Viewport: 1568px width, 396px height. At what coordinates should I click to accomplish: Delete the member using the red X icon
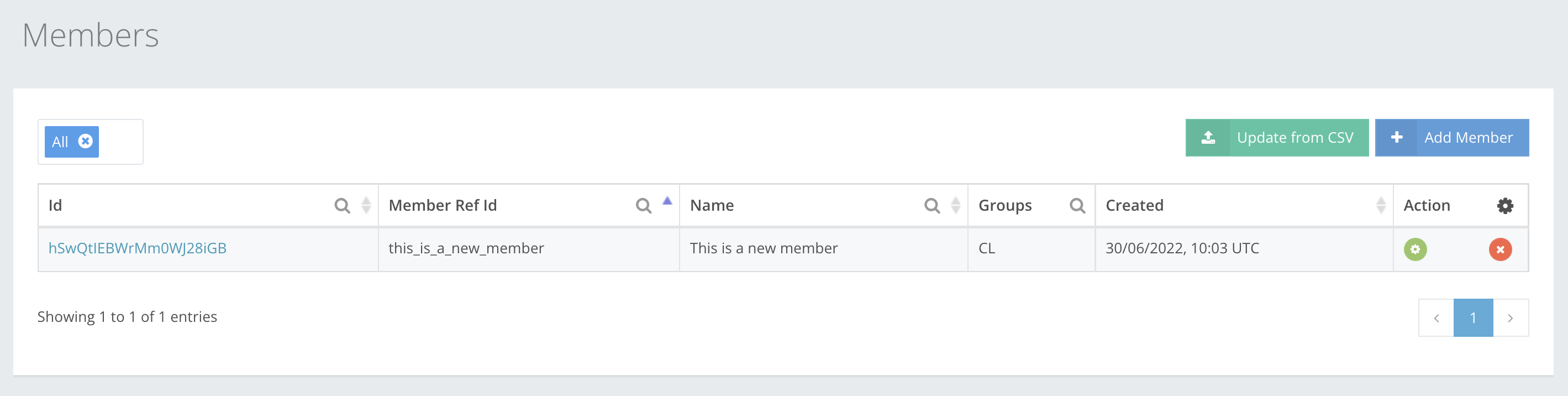(x=1501, y=249)
